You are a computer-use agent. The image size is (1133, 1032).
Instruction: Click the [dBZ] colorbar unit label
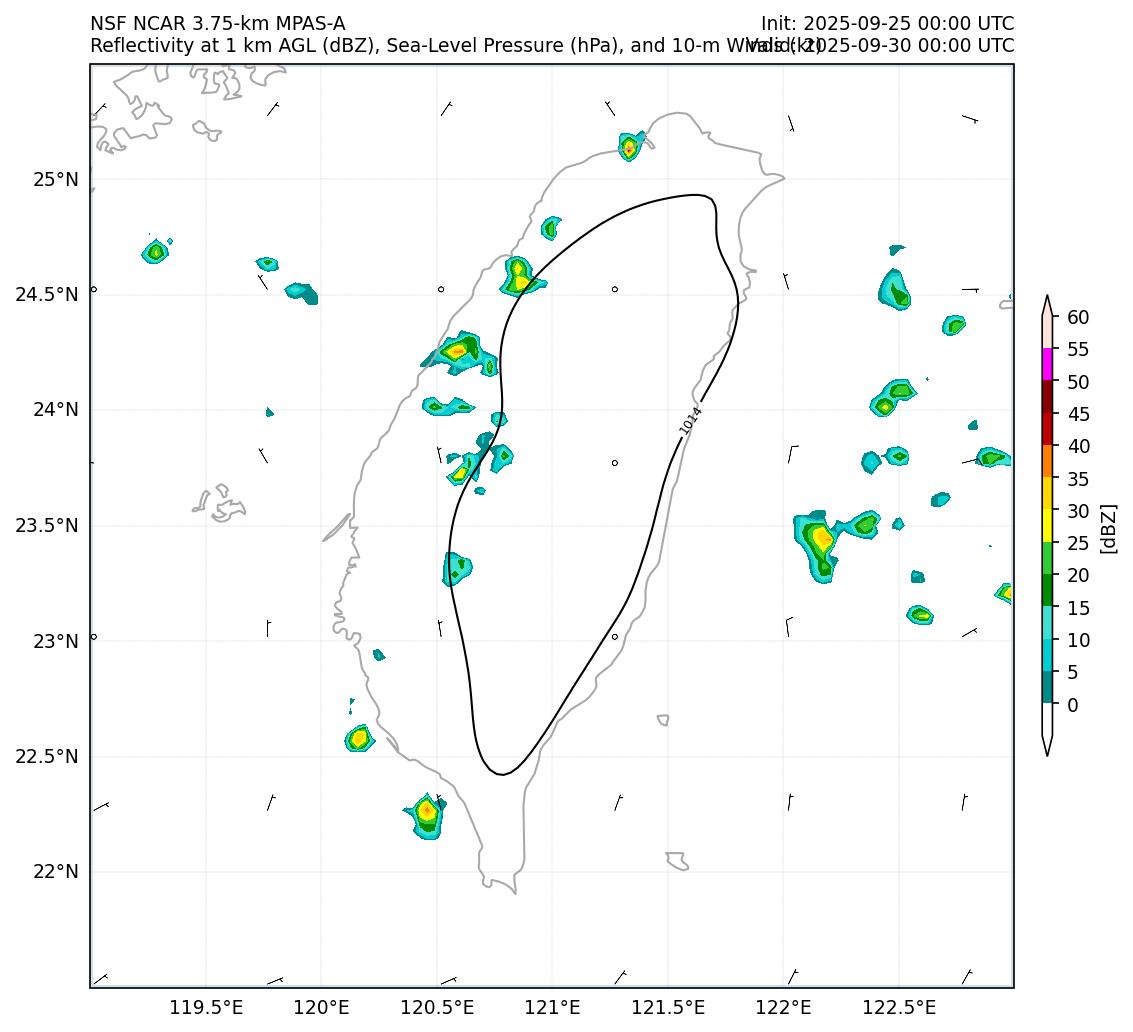(1107, 527)
